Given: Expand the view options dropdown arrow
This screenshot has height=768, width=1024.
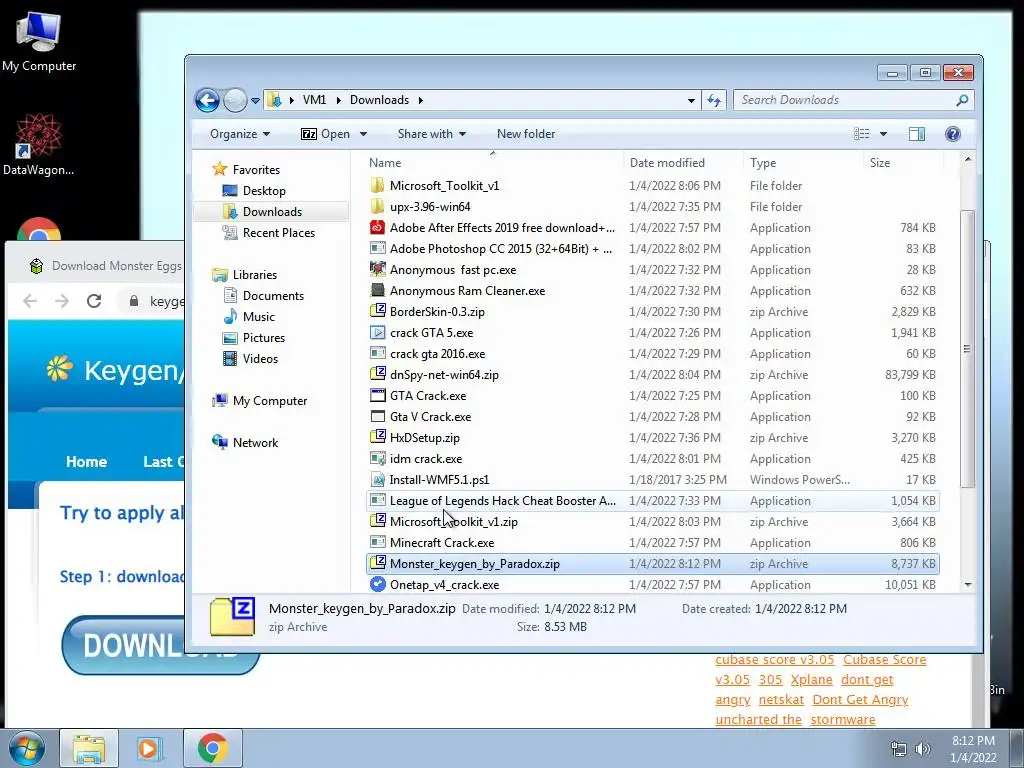Looking at the screenshot, I should pyautogui.click(x=883, y=134).
